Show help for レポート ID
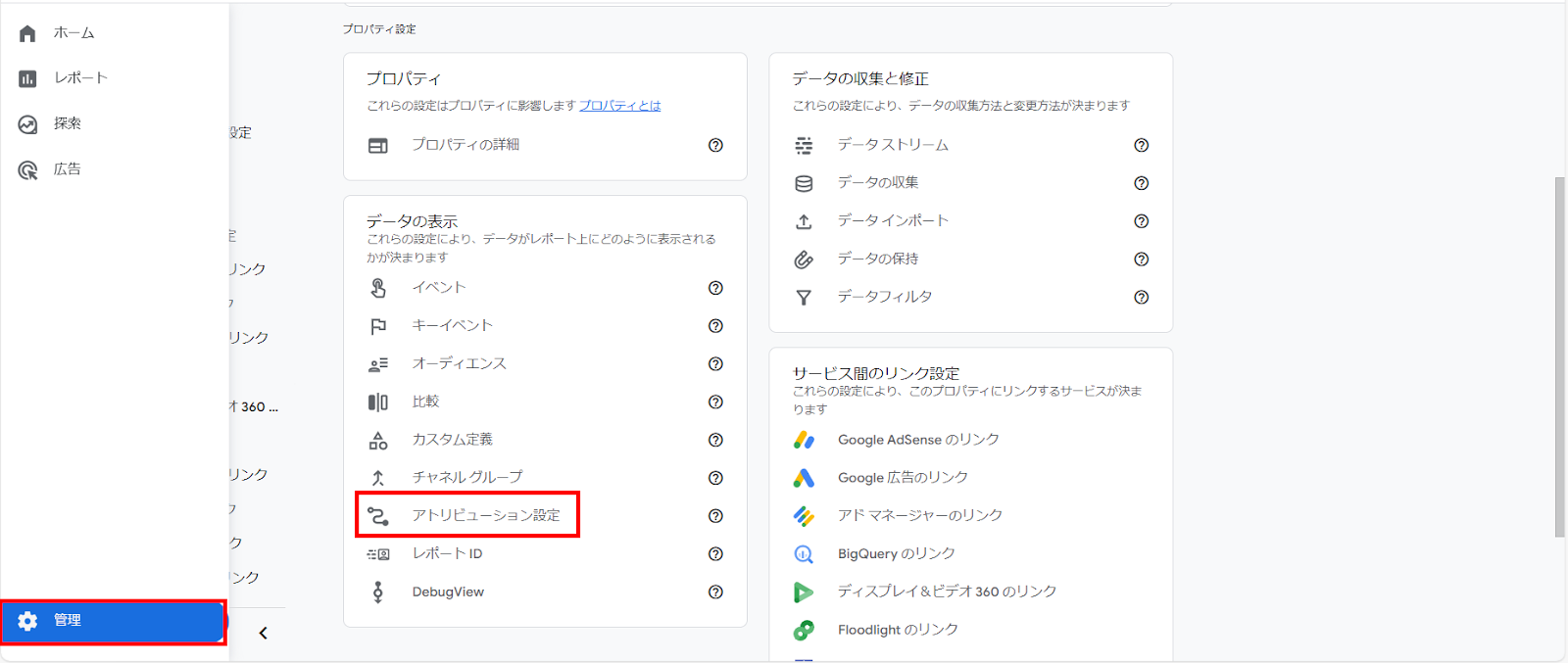Viewport: 1568px width, 663px height. 715,554
